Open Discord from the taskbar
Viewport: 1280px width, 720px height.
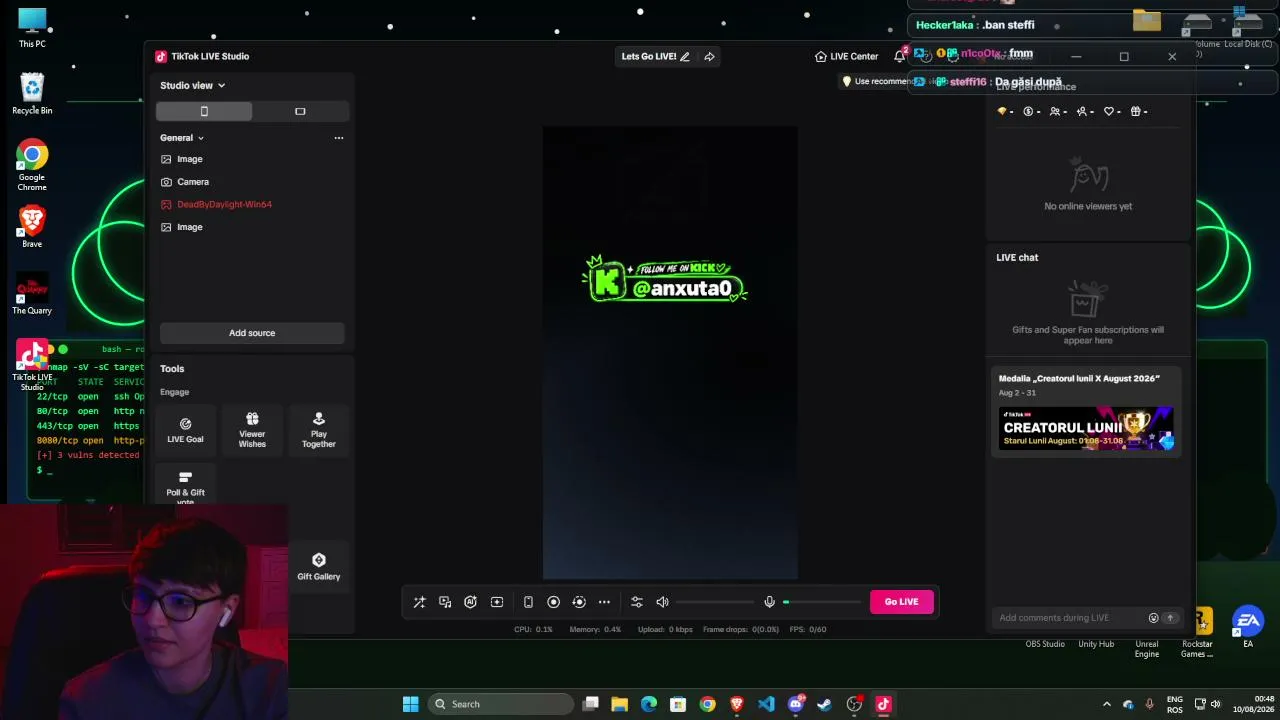coord(796,704)
